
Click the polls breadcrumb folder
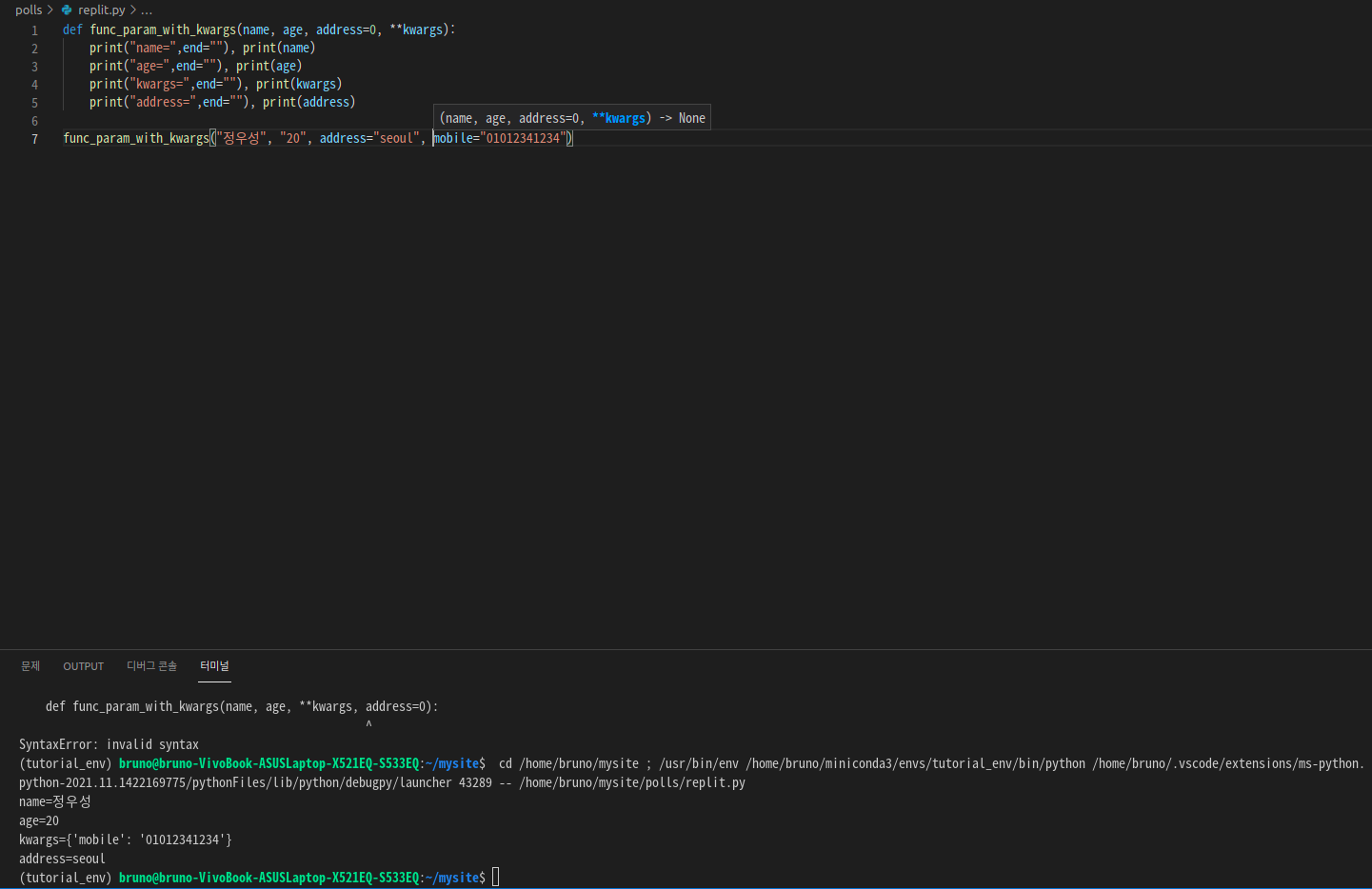pyautogui.click(x=29, y=10)
